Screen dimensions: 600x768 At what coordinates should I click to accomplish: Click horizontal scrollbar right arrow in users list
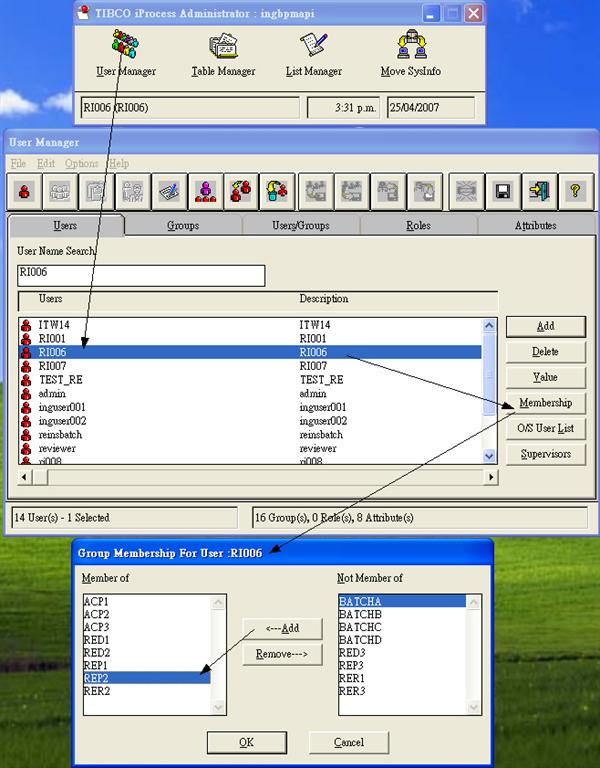(491, 477)
